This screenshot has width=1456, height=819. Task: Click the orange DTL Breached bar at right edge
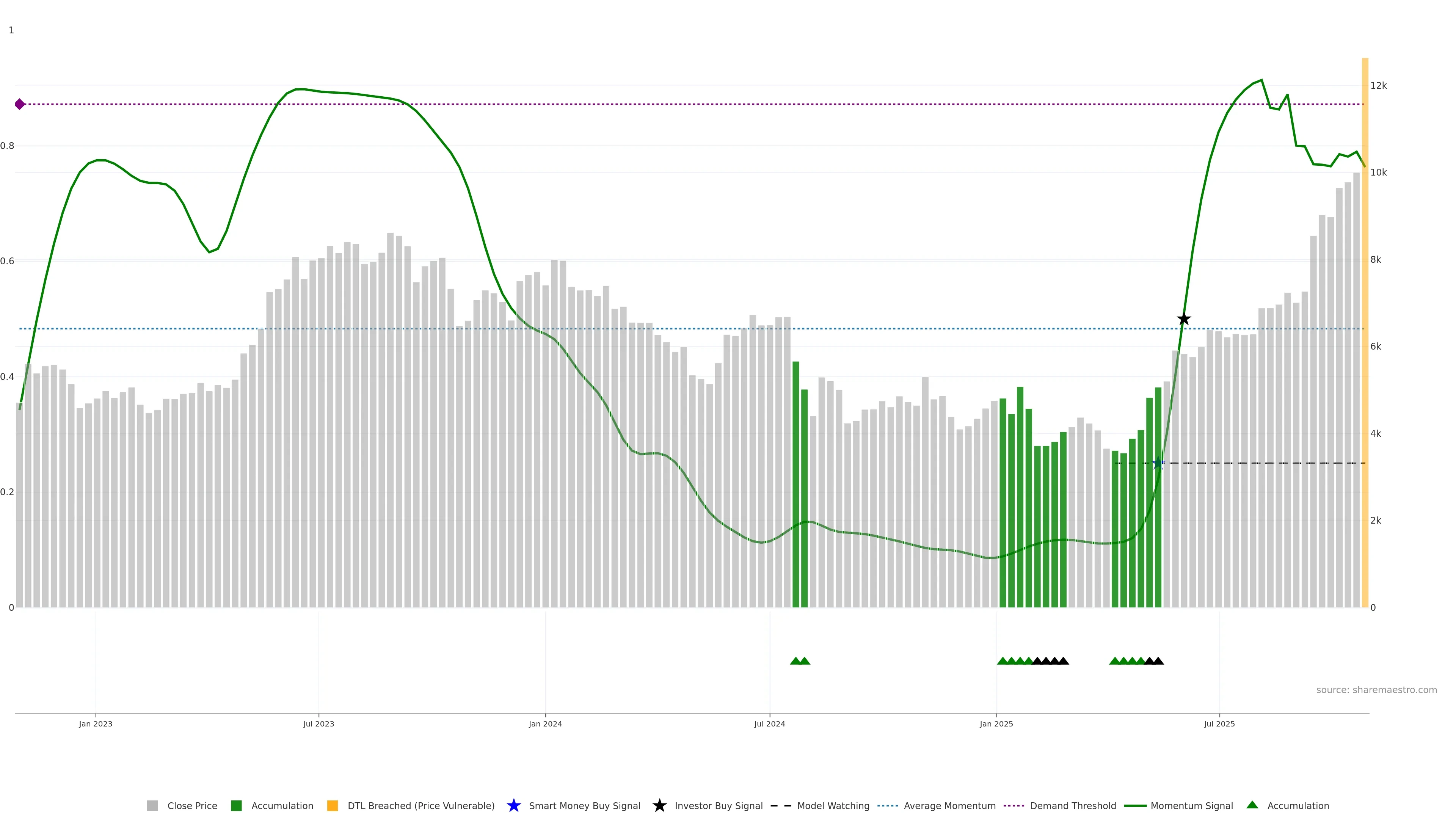pos(1365,339)
